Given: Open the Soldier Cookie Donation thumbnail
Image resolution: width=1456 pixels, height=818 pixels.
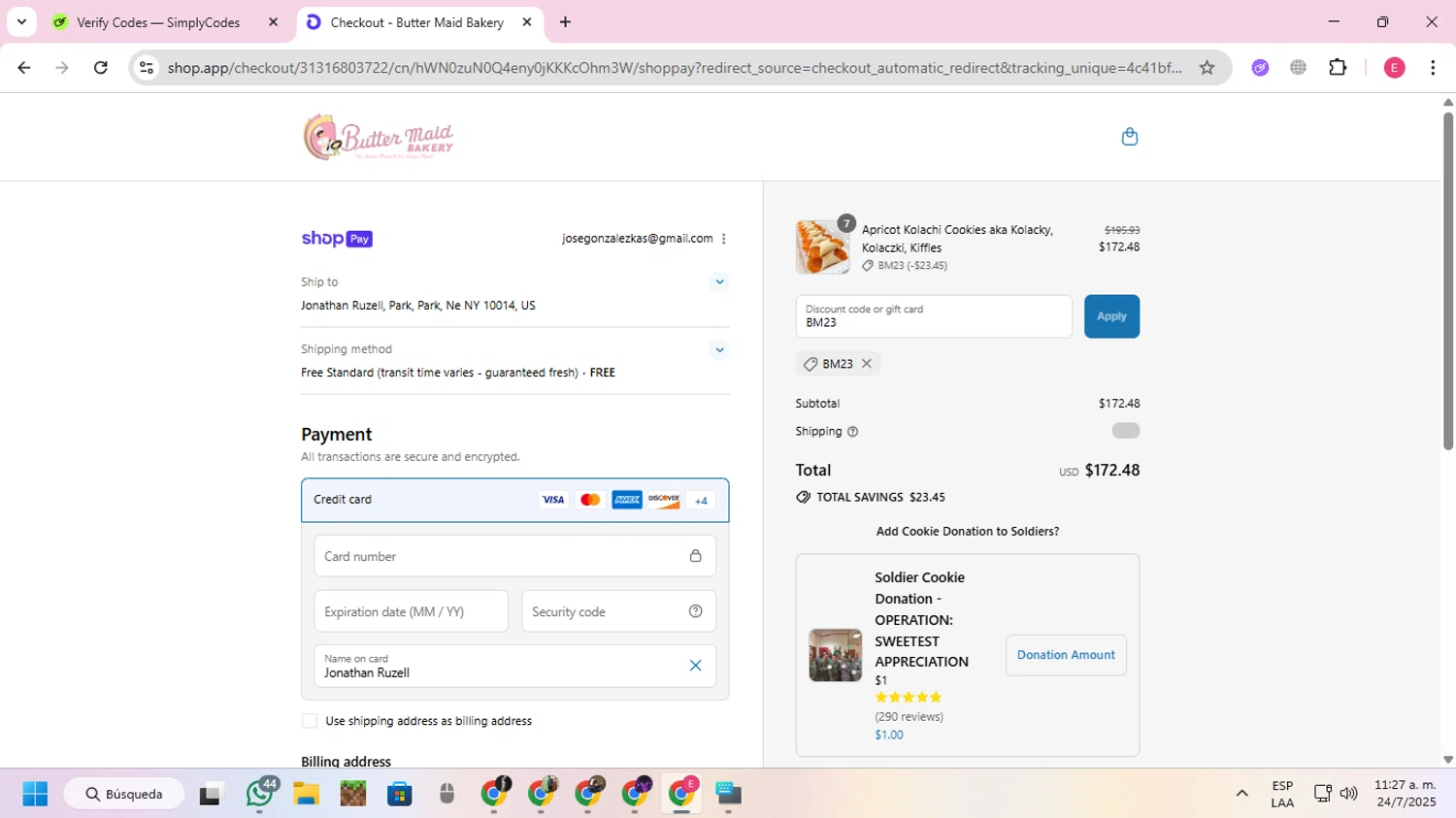Looking at the screenshot, I should click(835, 655).
